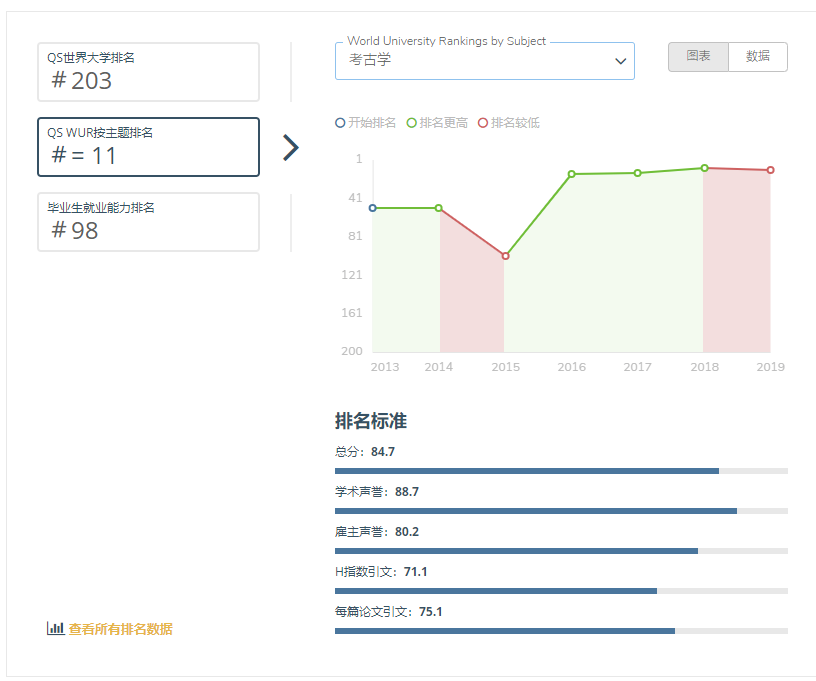816x681 pixels.
Task: Toggle the 开始排名 legend marker
Action: click(x=341, y=123)
